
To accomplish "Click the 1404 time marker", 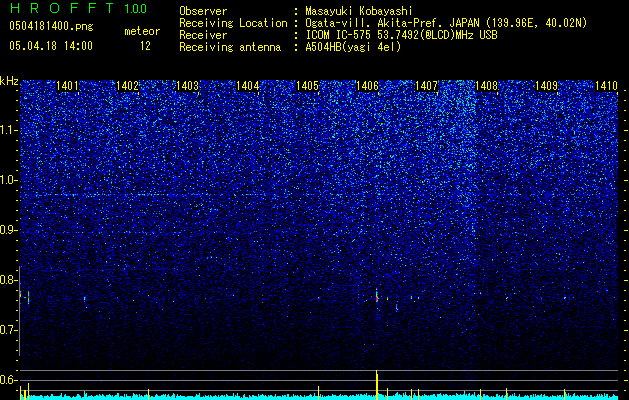I will (x=248, y=86).
